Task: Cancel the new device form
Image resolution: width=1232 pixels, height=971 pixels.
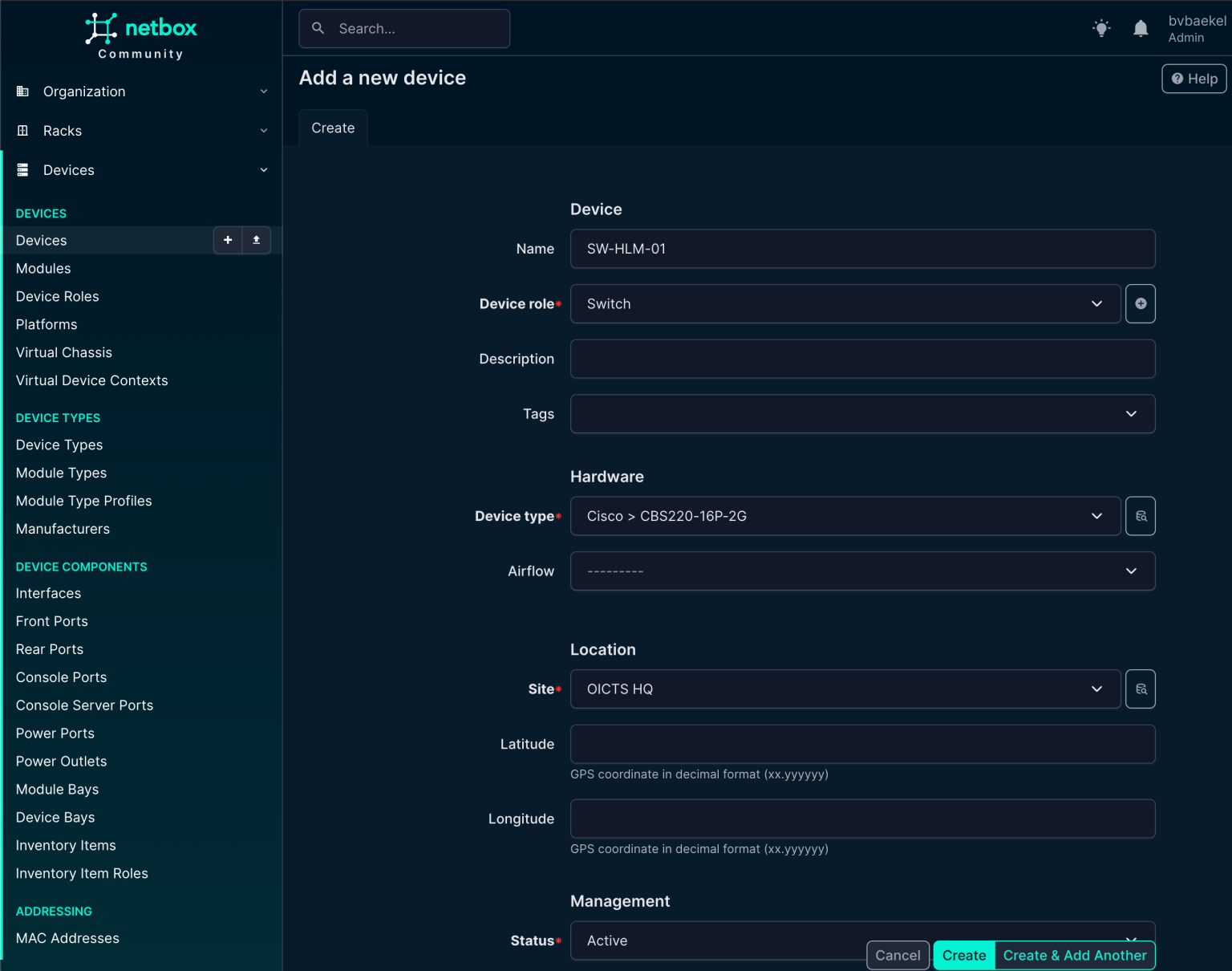Action: 898,955
